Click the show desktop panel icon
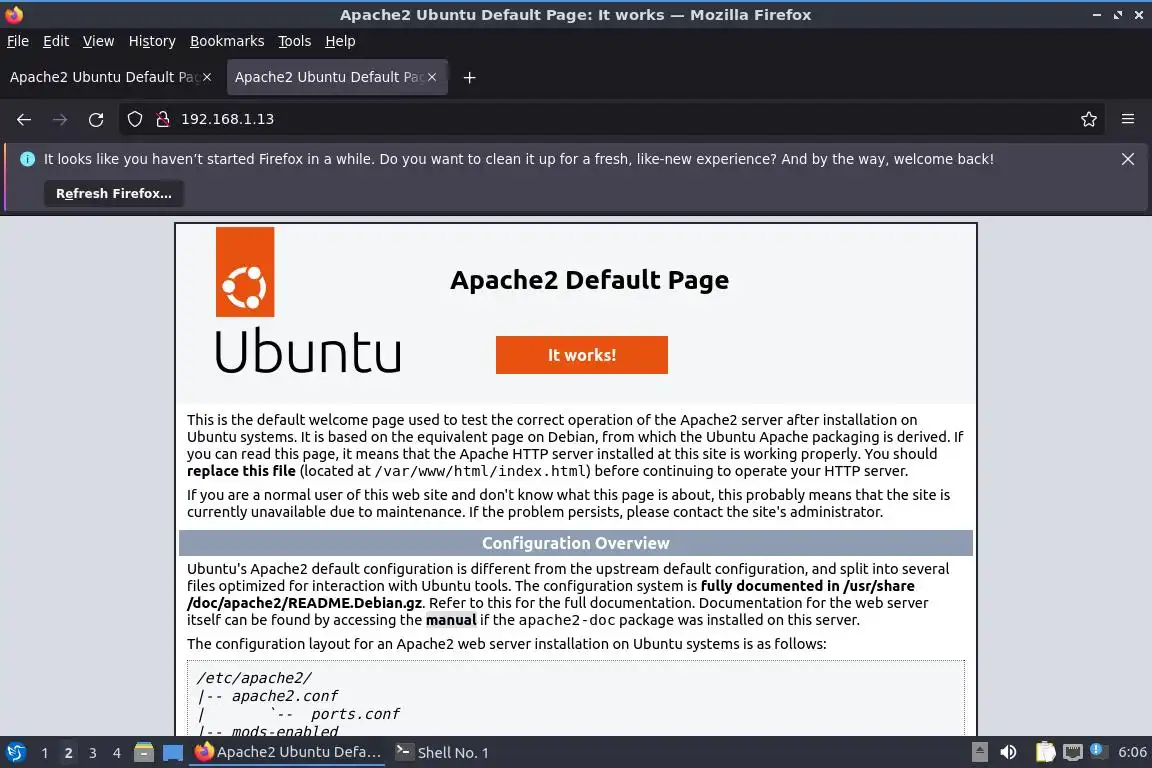The height and width of the screenshot is (768, 1152). 173,753
